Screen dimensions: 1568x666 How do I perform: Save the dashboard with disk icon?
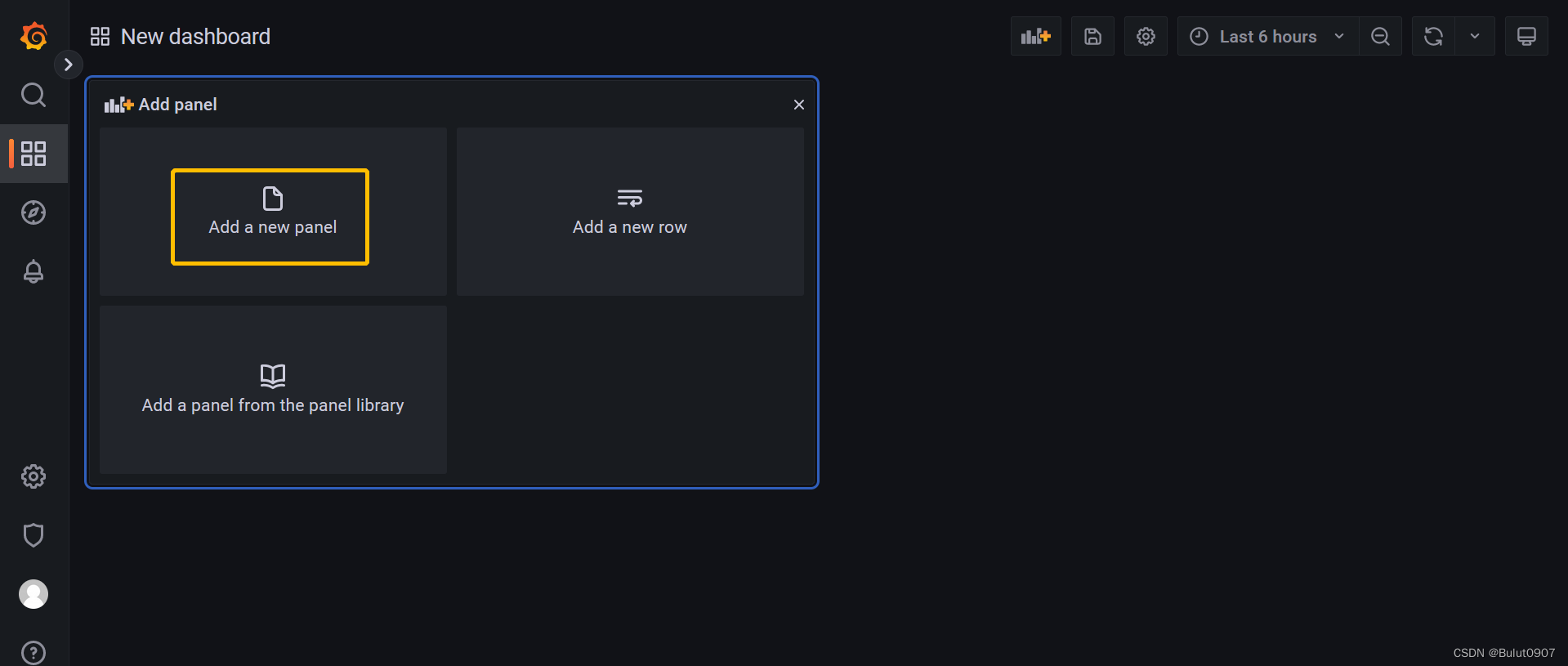tap(1093, 36)
